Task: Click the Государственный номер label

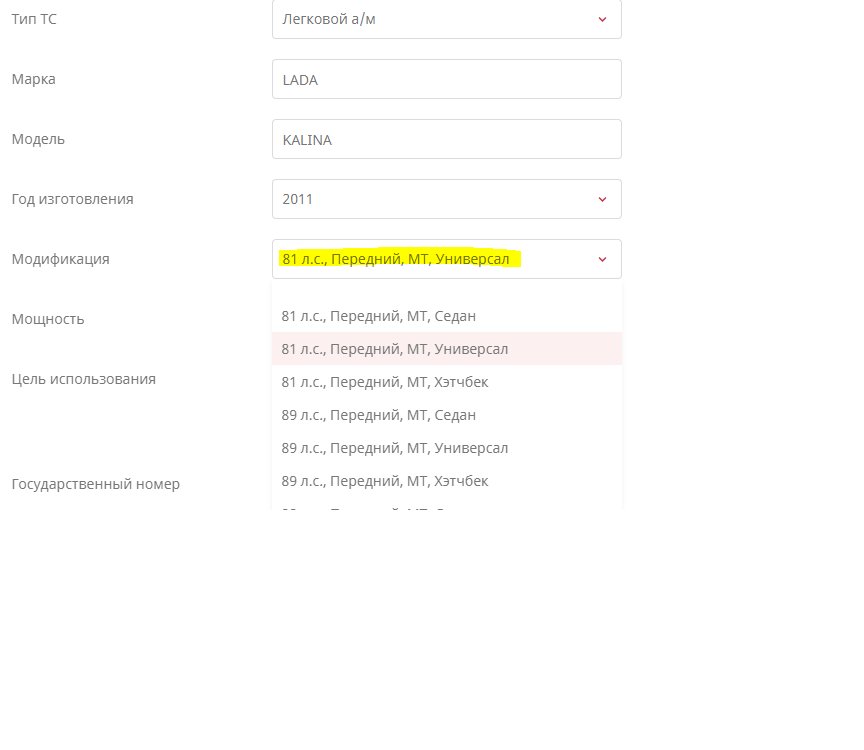Action: 96,484
